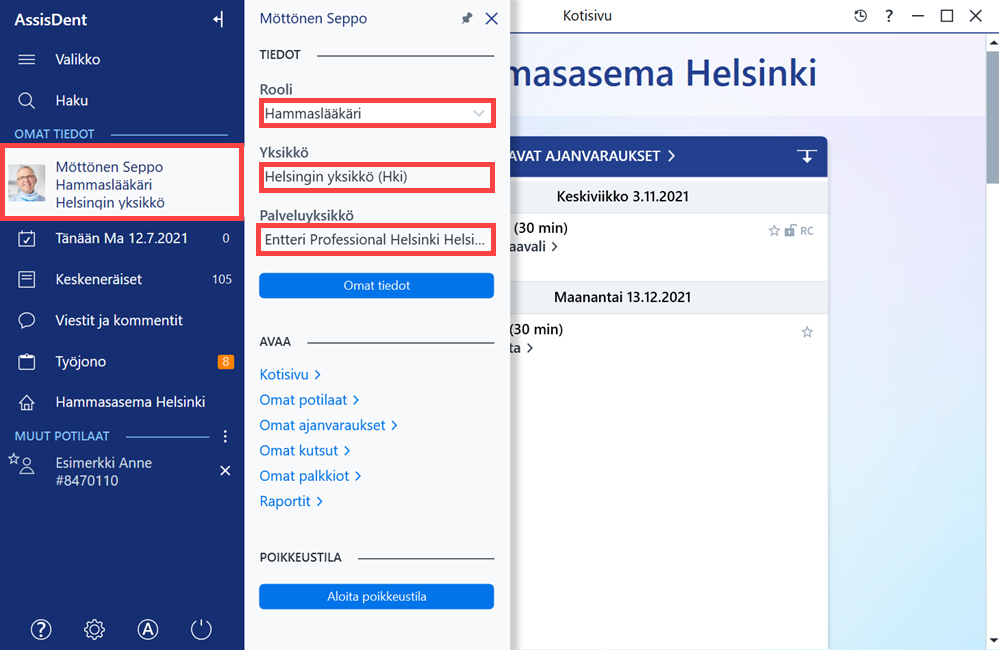Viewport: 999px width, 650px height.
Task: Open the history clock icon in title bar
Action: [x=860, y=16]
